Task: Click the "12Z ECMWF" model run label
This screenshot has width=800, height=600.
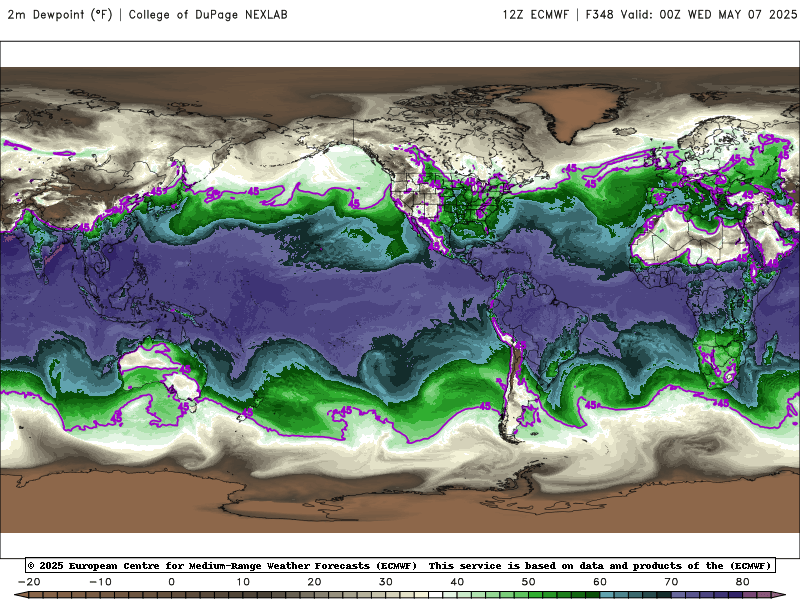Action: click(x=535, y=15)
